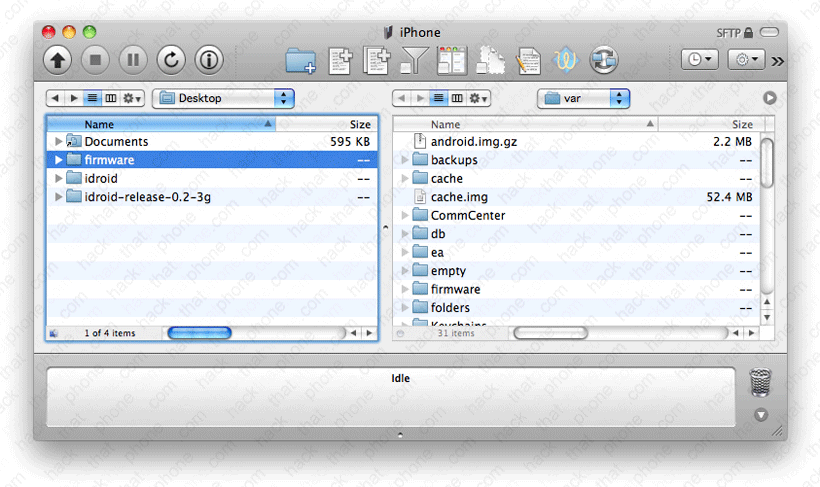Image resolution: width=820 pixels, height=487 pixels.
Task: Open the Desktop path dropdown
Action: pos(225,98)
